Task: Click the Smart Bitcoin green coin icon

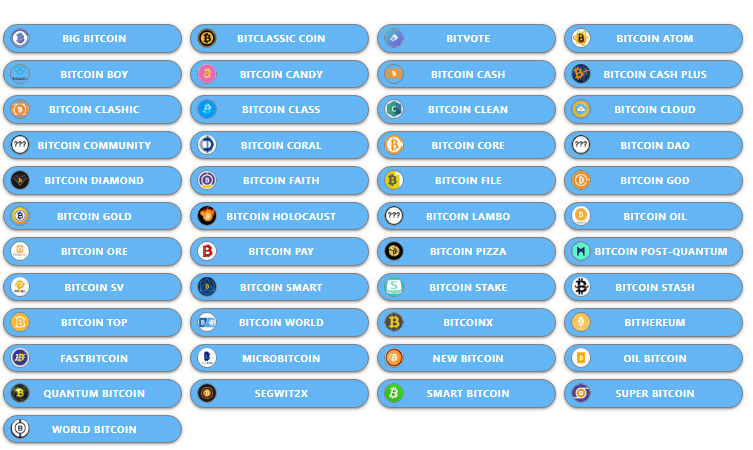Action: [394, 393]
